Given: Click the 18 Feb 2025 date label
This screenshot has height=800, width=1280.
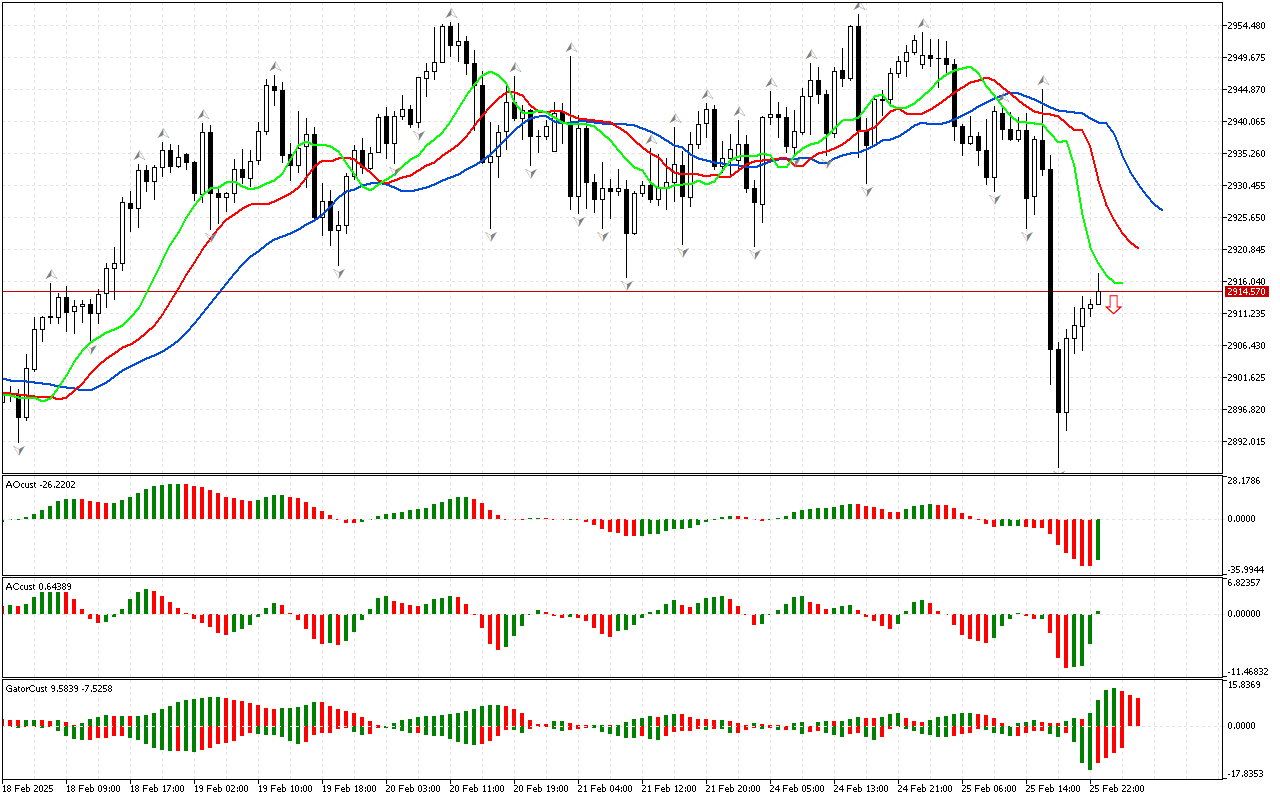Looking at the screenshot, I should (x=27, y=789).
